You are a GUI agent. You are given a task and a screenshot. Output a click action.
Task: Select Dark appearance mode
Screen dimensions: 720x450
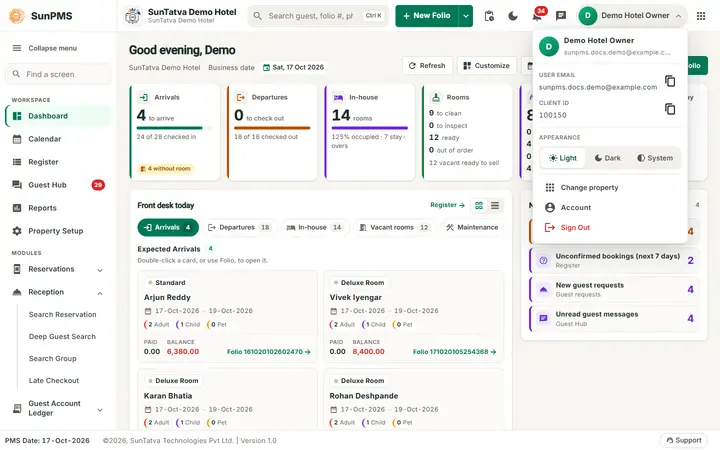point(608,158)
